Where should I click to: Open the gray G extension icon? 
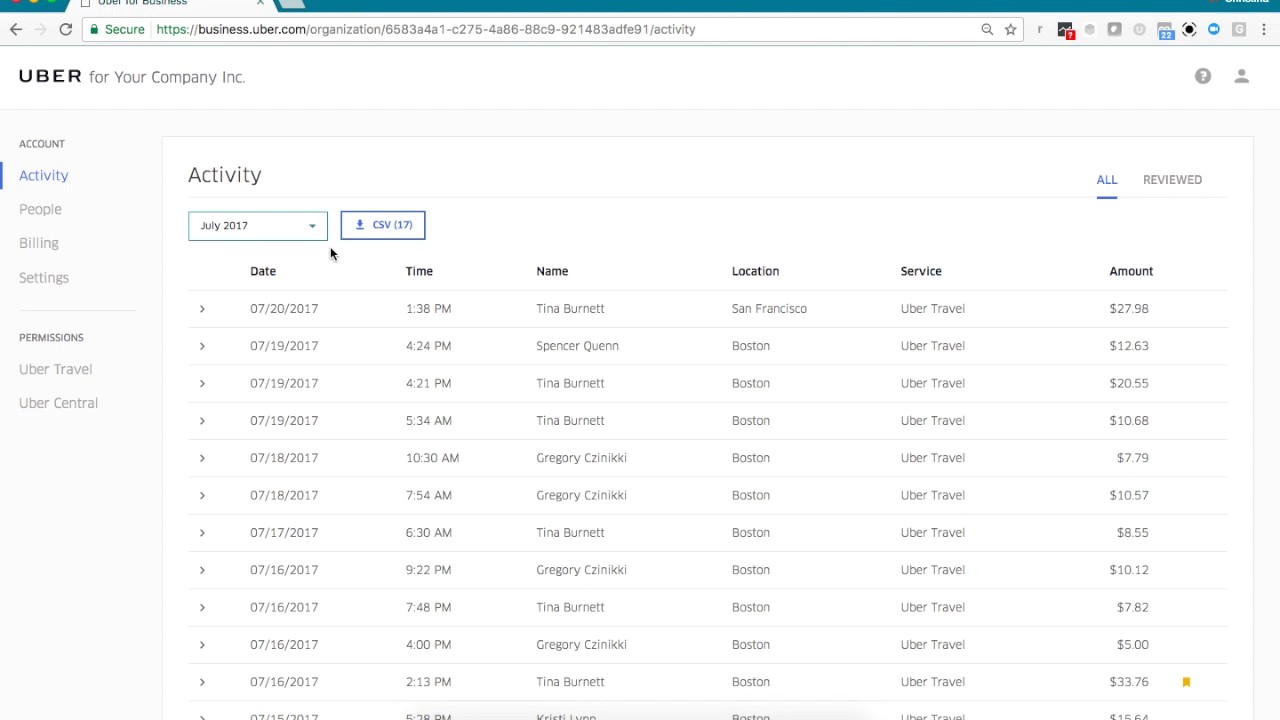click(x=1239, y=29)
